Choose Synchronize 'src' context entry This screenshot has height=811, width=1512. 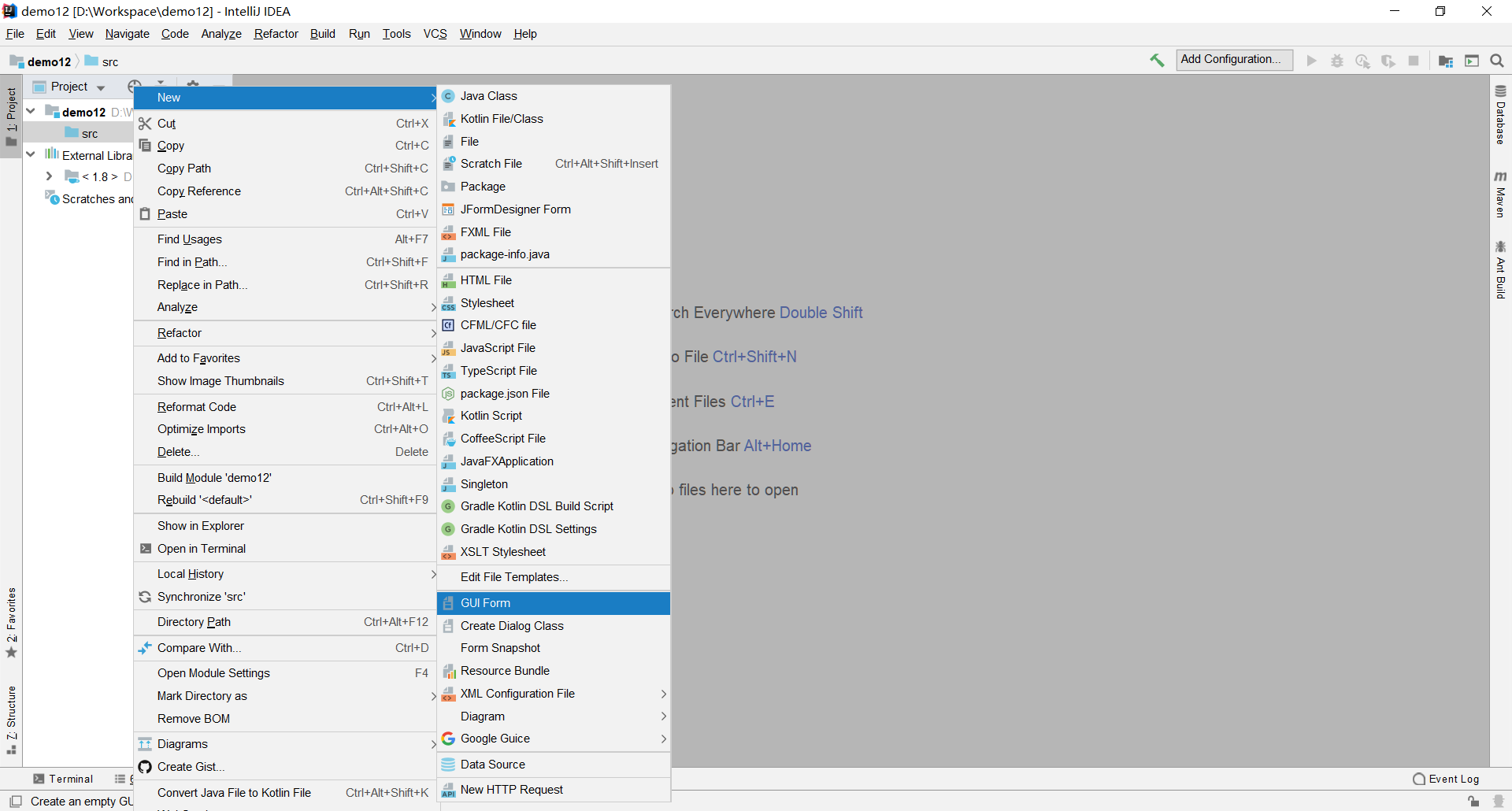pyautogui.click(x=285, y=597)
